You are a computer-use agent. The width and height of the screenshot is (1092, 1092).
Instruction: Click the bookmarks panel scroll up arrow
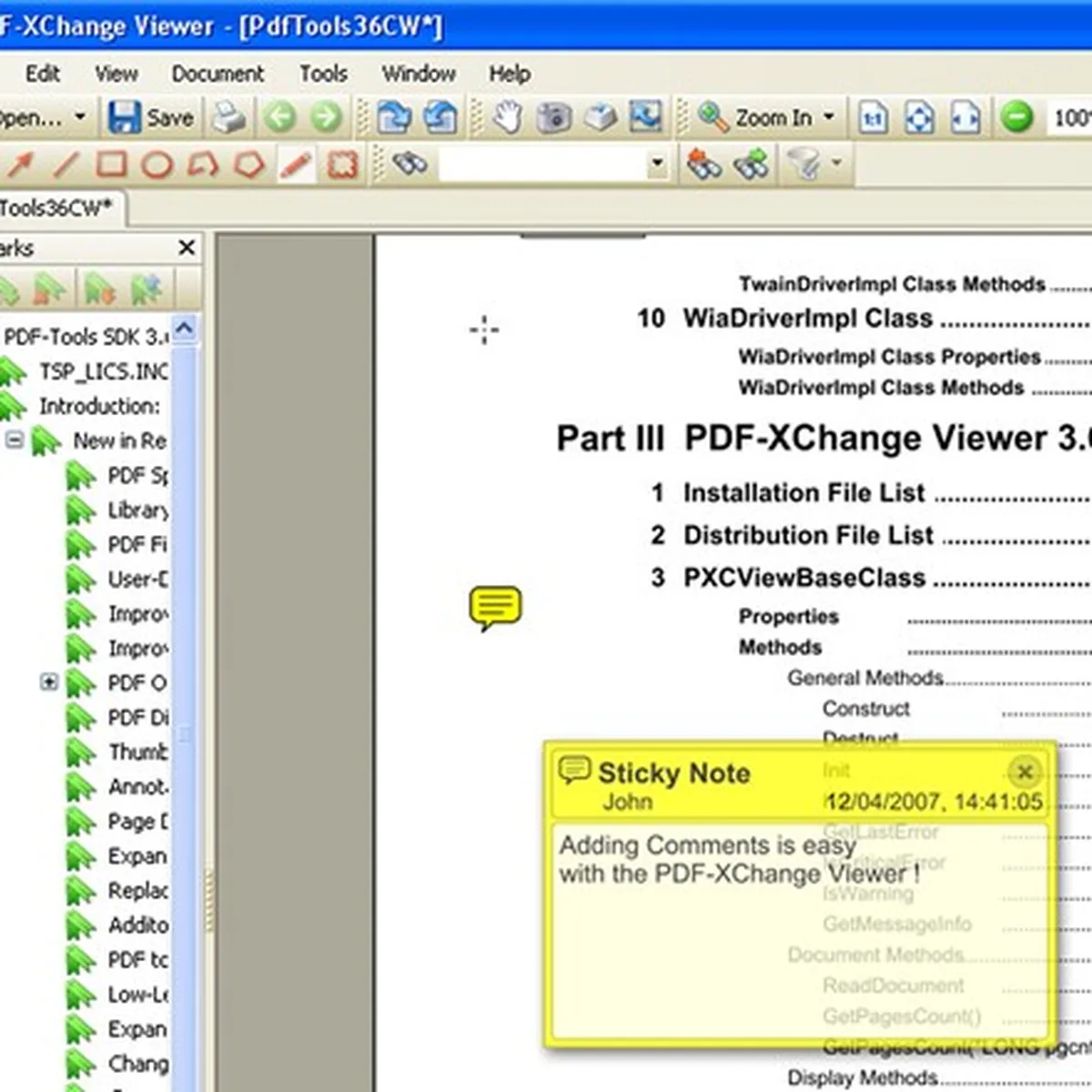[185, 329]
